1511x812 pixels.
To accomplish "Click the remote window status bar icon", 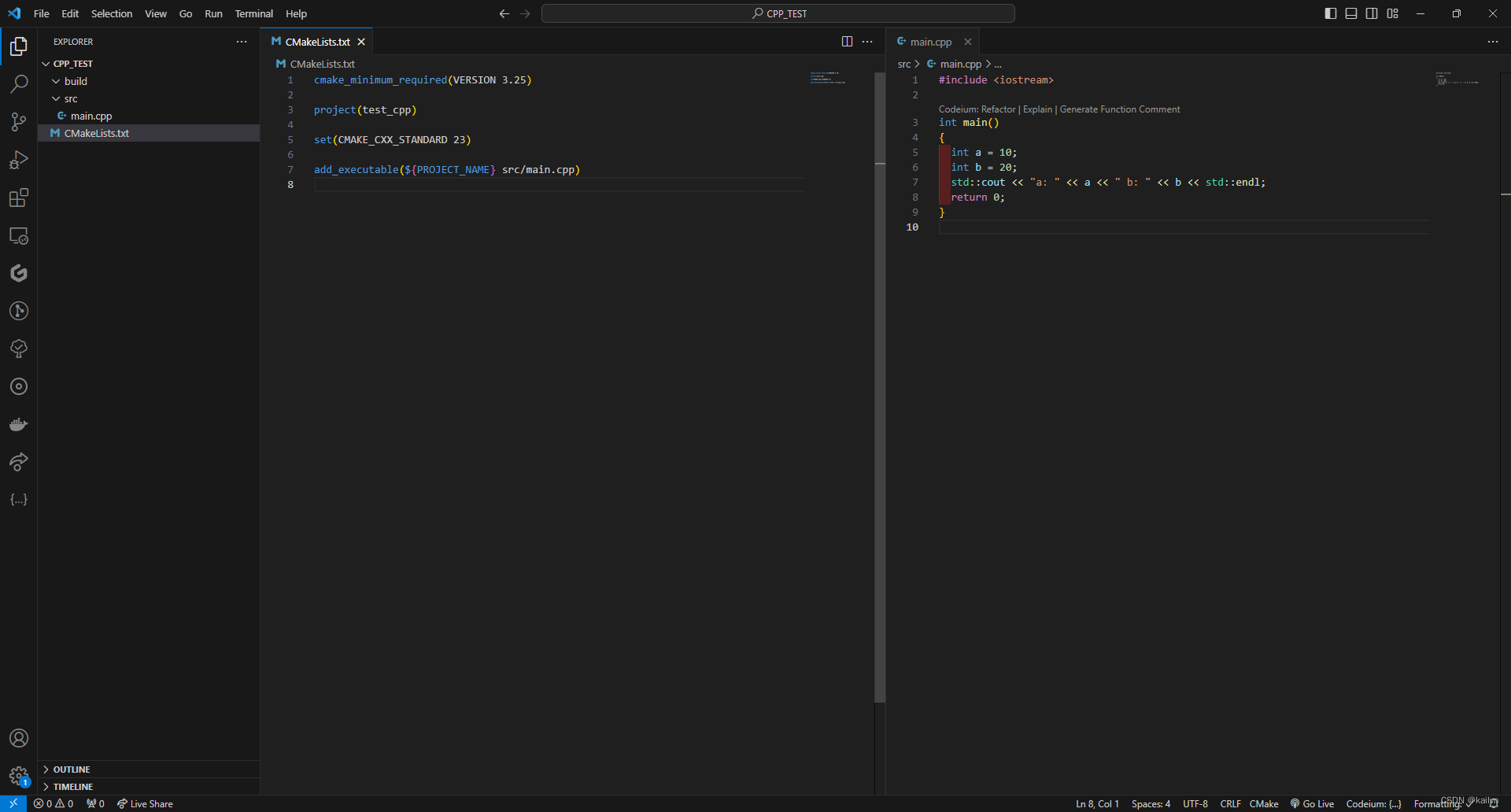I will click(x=13, y=803).
